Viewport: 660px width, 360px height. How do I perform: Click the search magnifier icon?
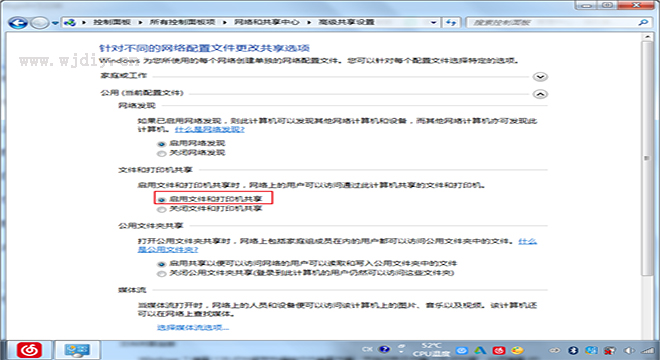click(643, 22)
